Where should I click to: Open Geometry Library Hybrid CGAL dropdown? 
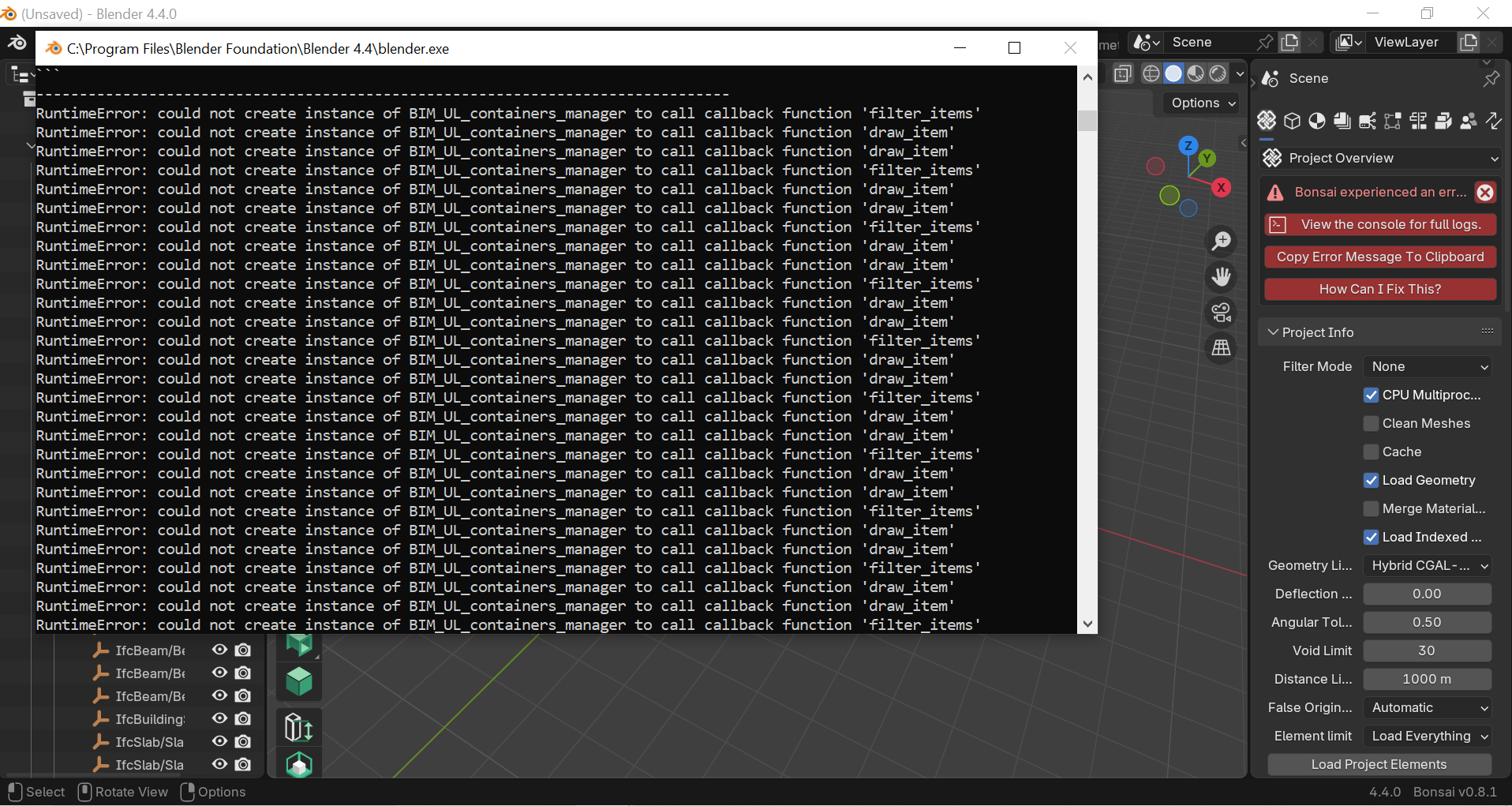click(x=1427, y=565)
